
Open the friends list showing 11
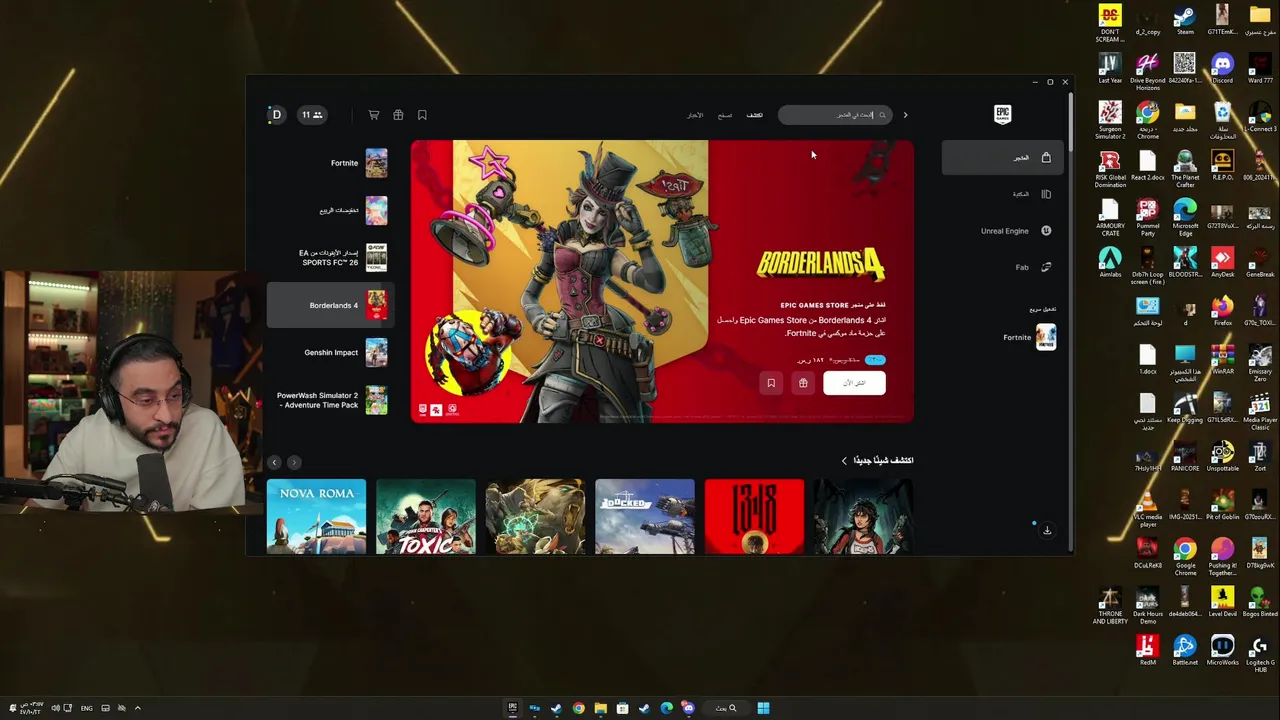312,115
